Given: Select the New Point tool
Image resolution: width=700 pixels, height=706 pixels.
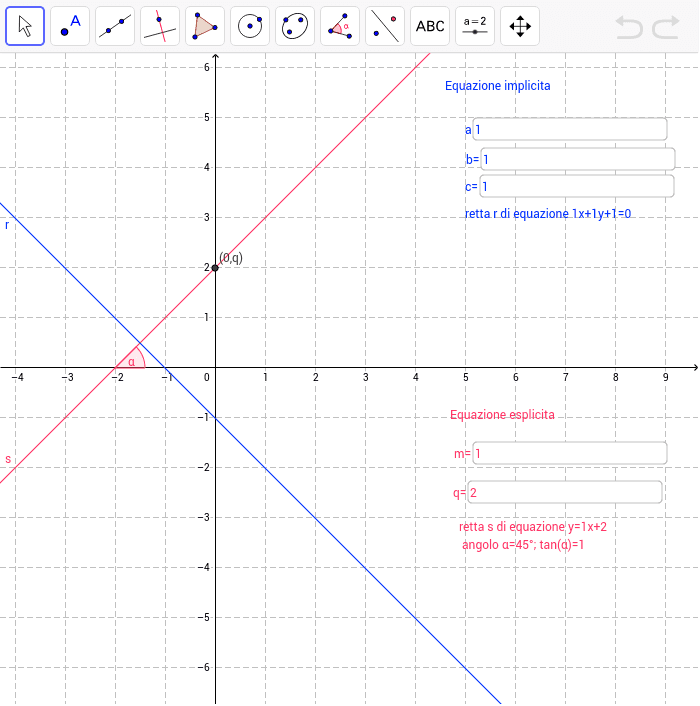Looking at the screenshot, I should [x=70, y=26].
